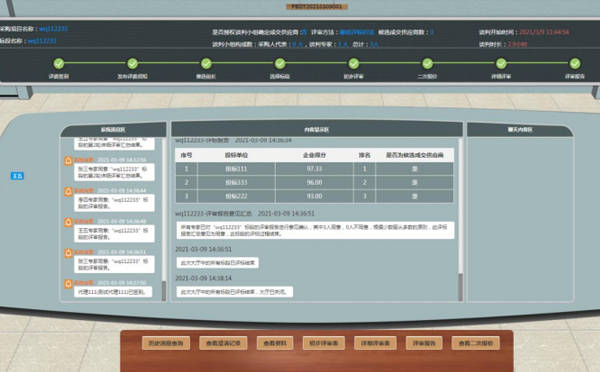
Task: Click the first wooden button 历史消息查询
Action: point(166,343)
